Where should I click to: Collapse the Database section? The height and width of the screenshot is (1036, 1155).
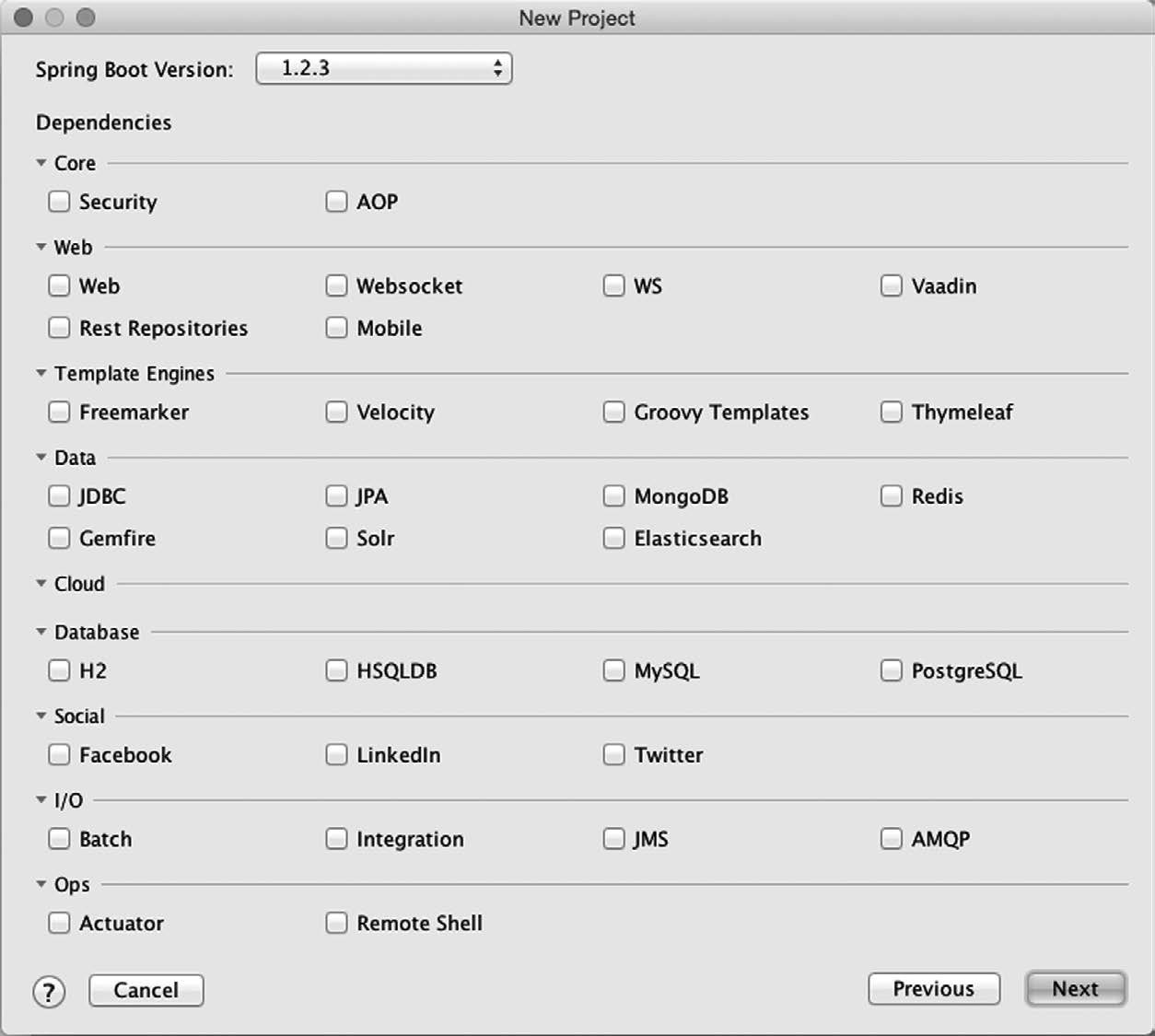coord(41,632)
